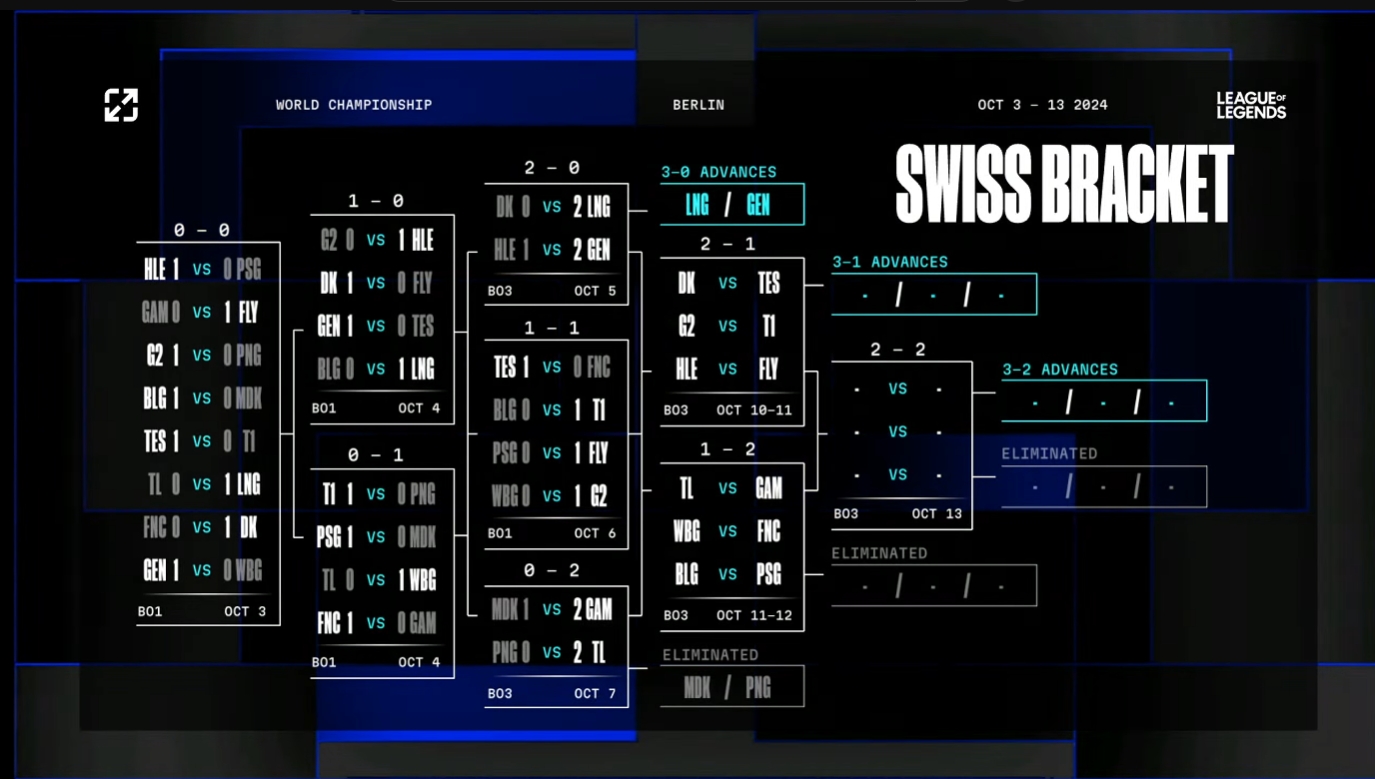This screenshot has height=779, width=1375.
Task: Click the 'BERLIN' header text
Action: pos(699,105)
